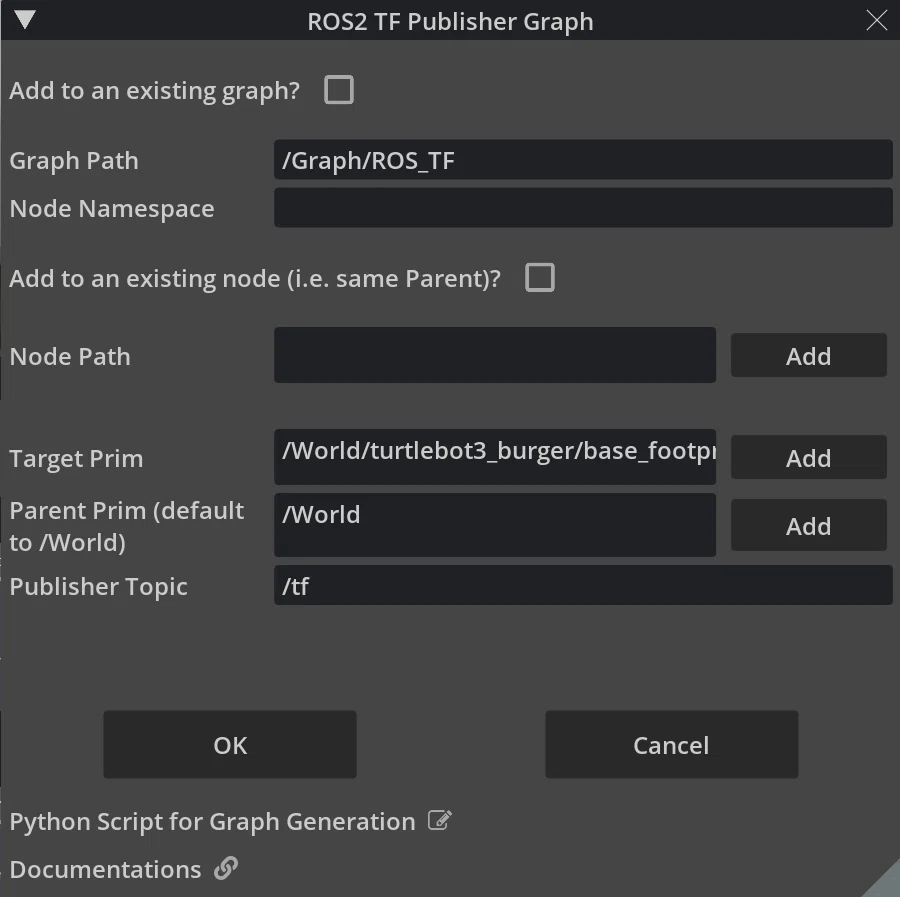The width and height of the screenshot is (900, 897).
Task: Click the Documentations label
Action: click(105, 869)
